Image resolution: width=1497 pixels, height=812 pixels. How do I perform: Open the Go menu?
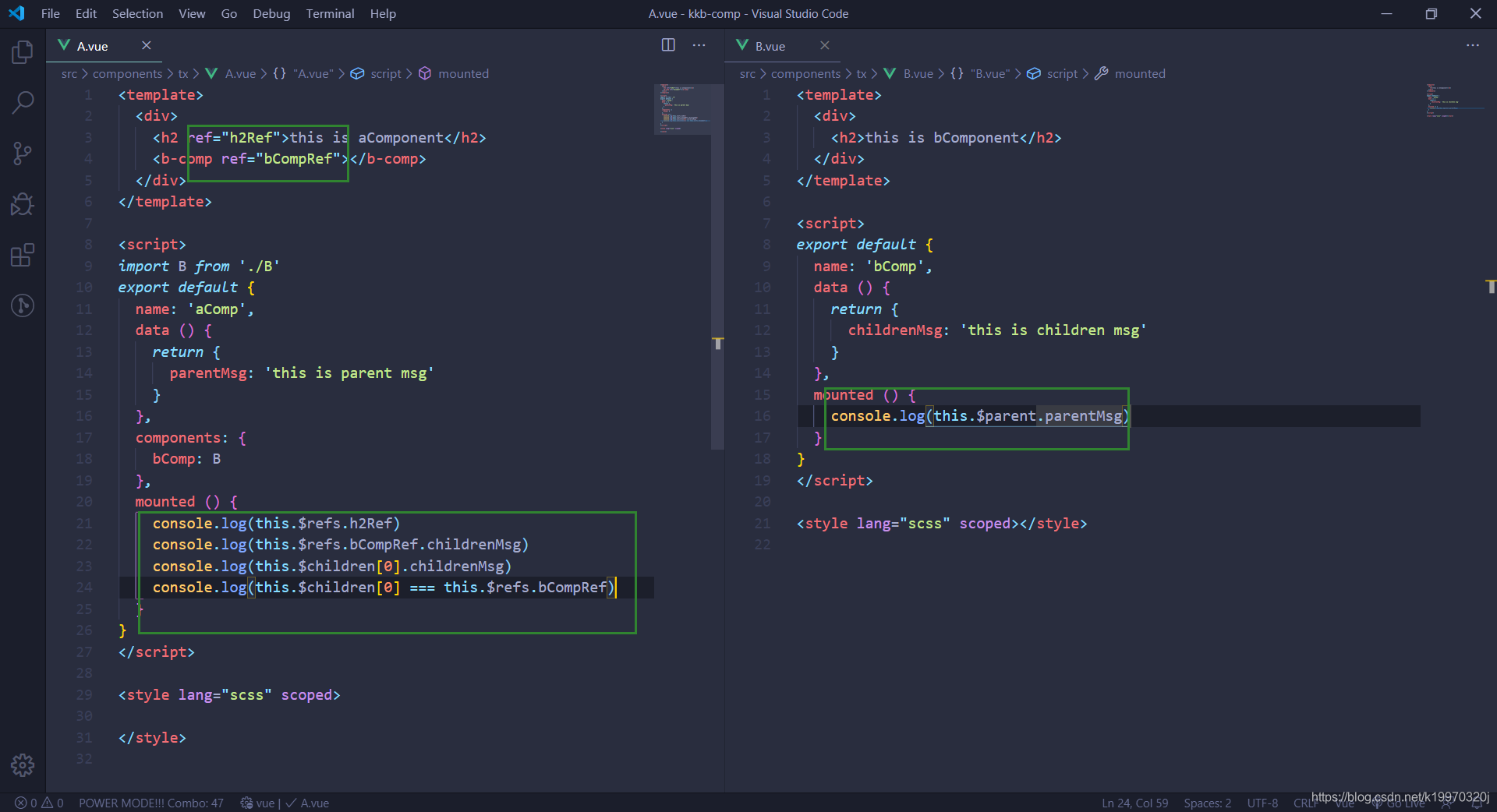[228, 13]
